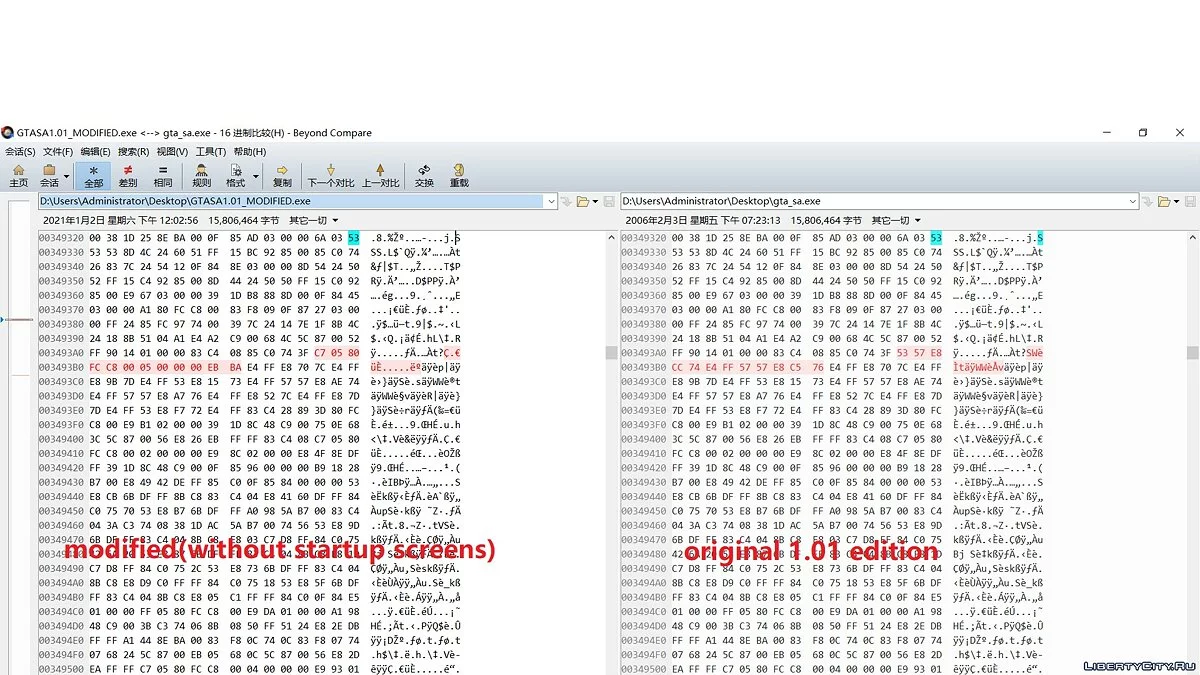Click the right pane browse folder icon
The height and width of the screenshot is (675, 1200).
pos(1163,201)
